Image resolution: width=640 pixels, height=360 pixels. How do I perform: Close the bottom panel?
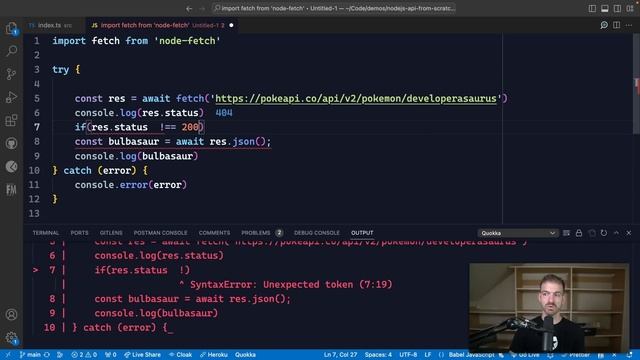(629, 233)
